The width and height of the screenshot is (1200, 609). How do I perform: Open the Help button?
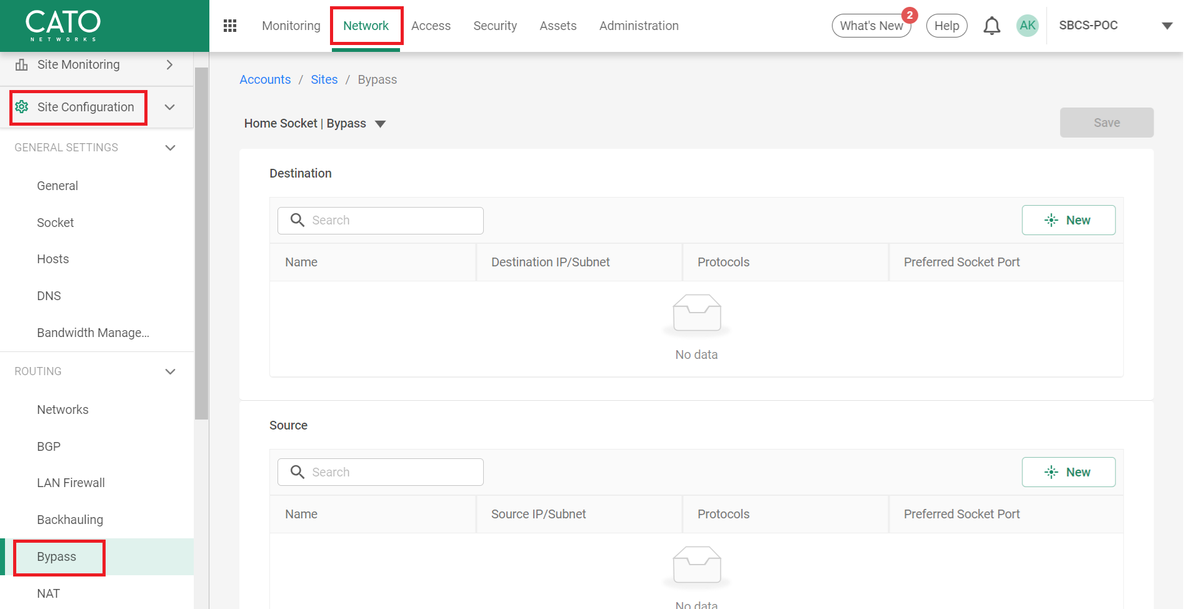[947, 26]
